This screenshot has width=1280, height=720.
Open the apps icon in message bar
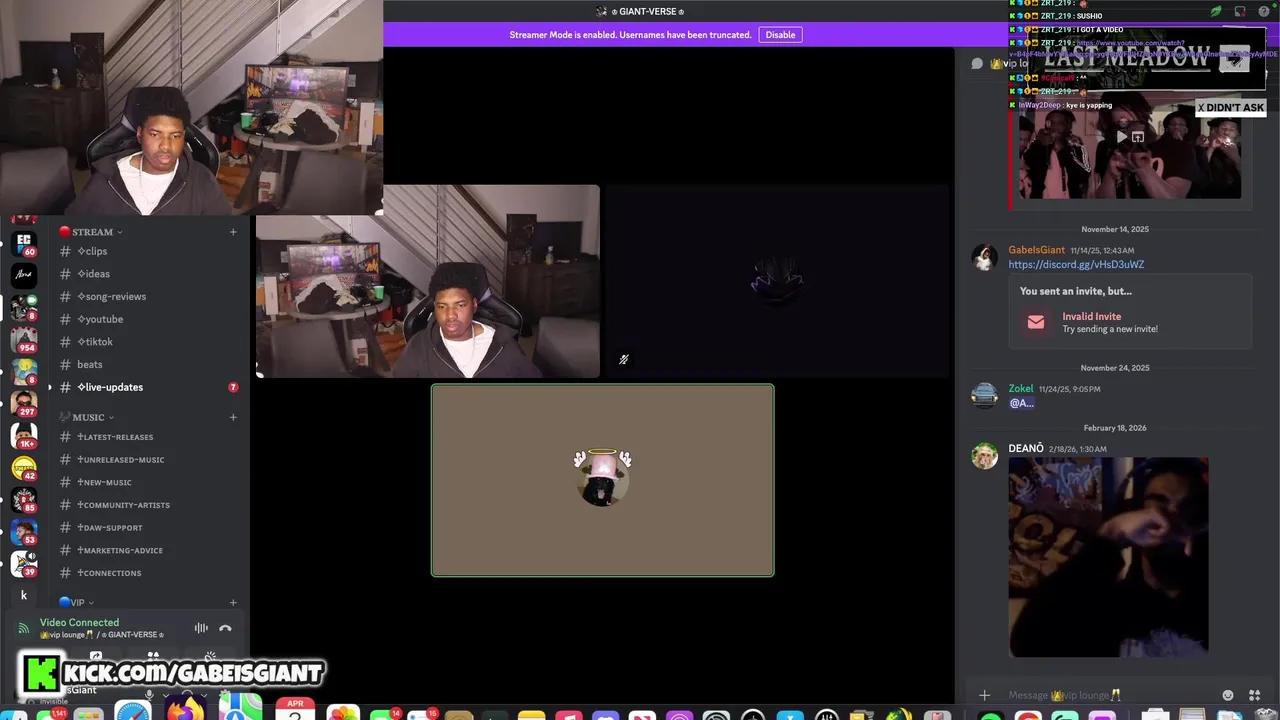tap(1255, 695)
